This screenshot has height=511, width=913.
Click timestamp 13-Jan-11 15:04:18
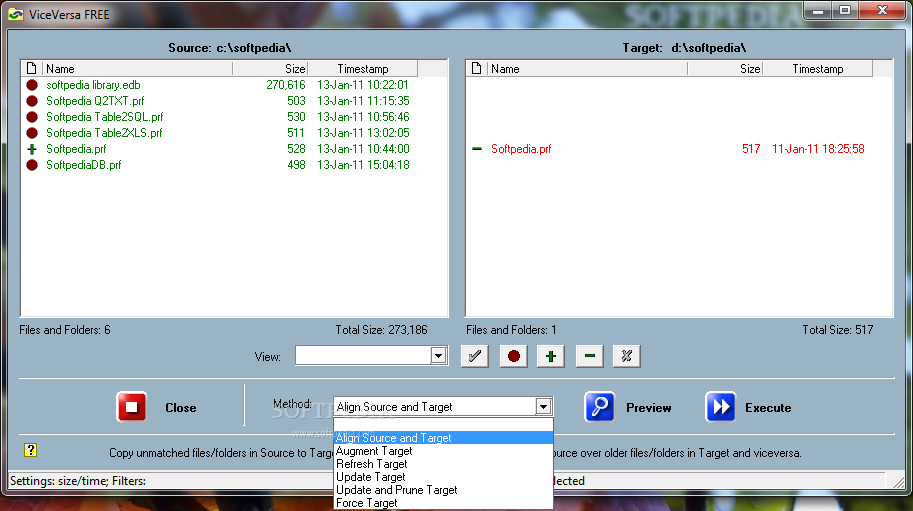[x=363, y=165]
